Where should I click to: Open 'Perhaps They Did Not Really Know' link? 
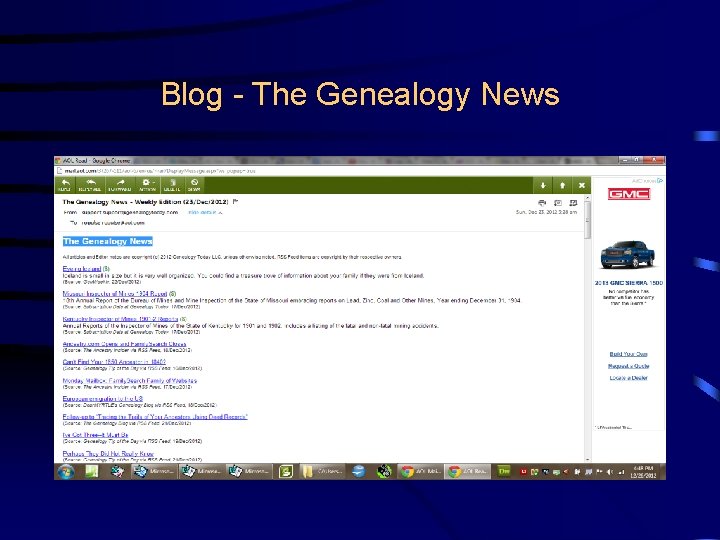point(108,454)
